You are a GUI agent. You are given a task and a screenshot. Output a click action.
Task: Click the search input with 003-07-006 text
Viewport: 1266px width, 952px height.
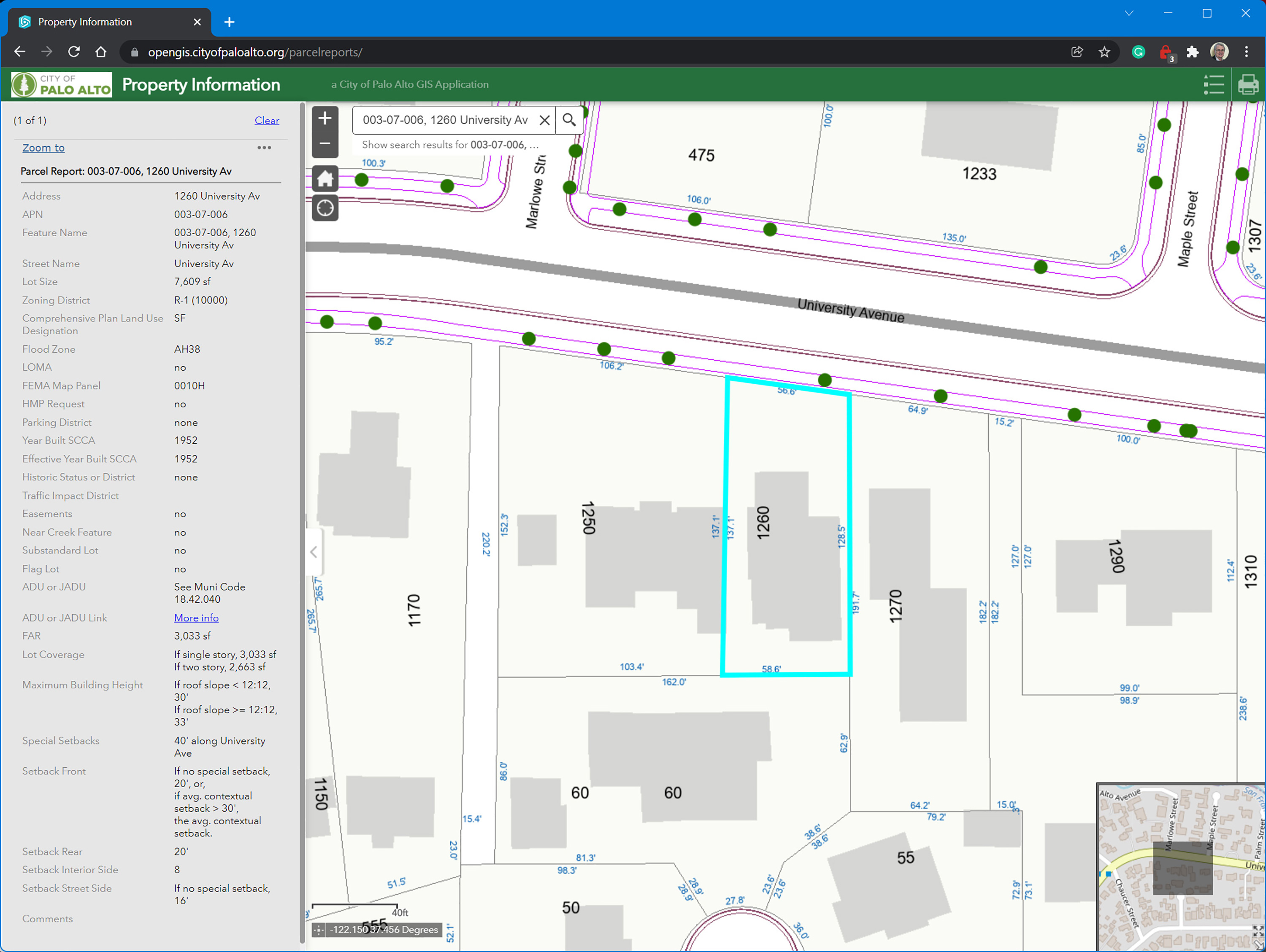[x=445, y=120]
